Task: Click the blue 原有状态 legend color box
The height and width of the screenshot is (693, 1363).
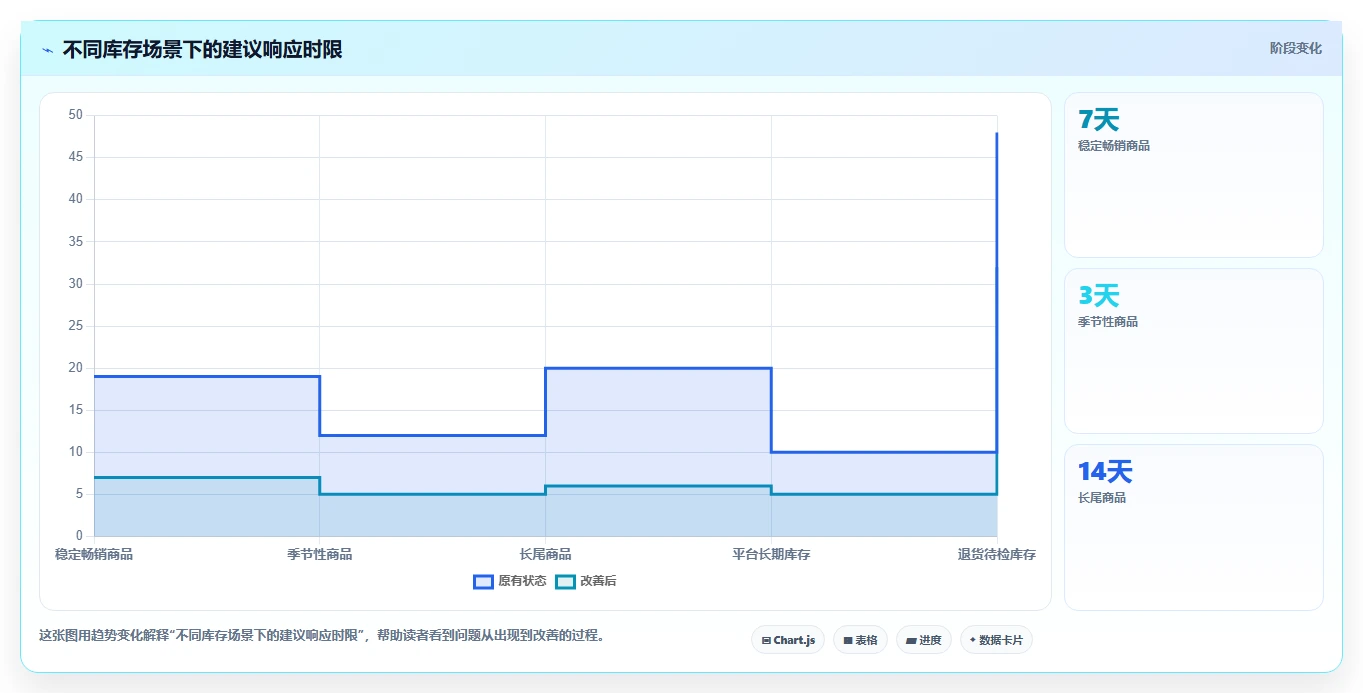Action: point(483,581)
